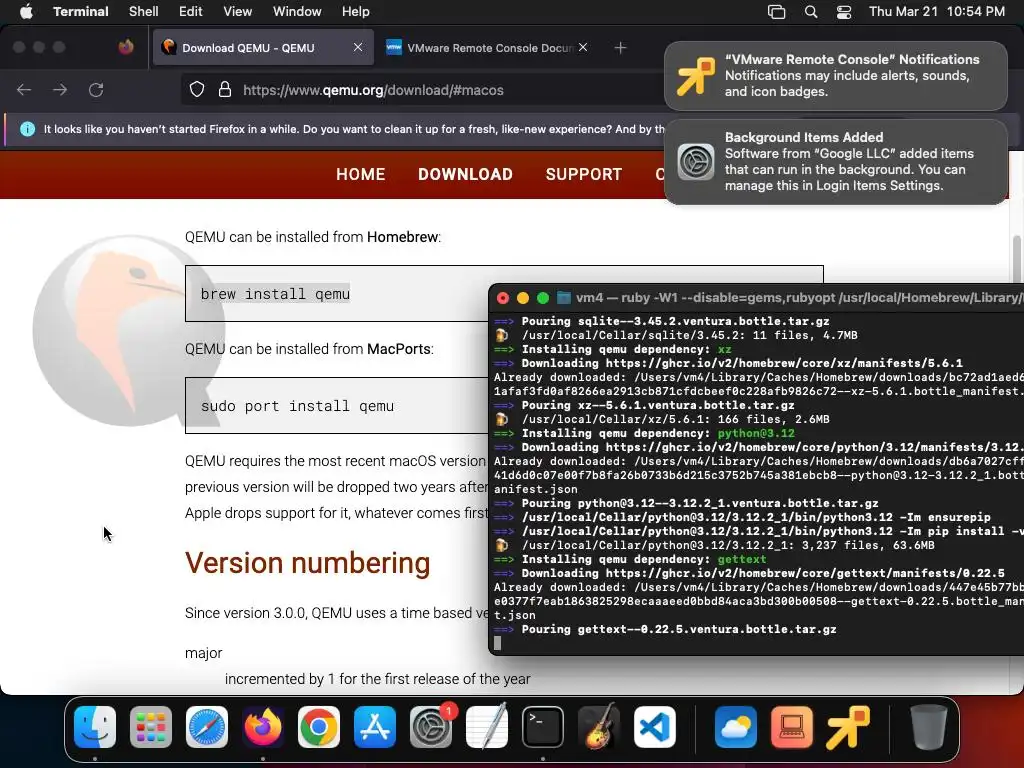This screenshot has width=1024, height=768.
Task: Close the Terminal window with red button
Action: 503,298
